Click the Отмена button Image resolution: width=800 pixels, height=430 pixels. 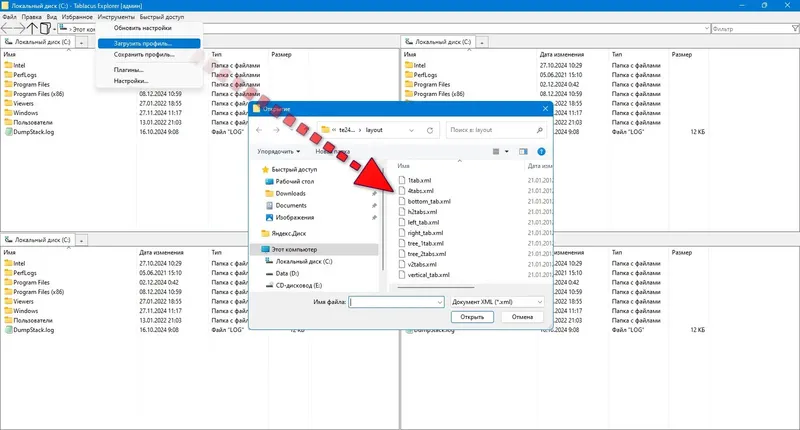[522, 317]
